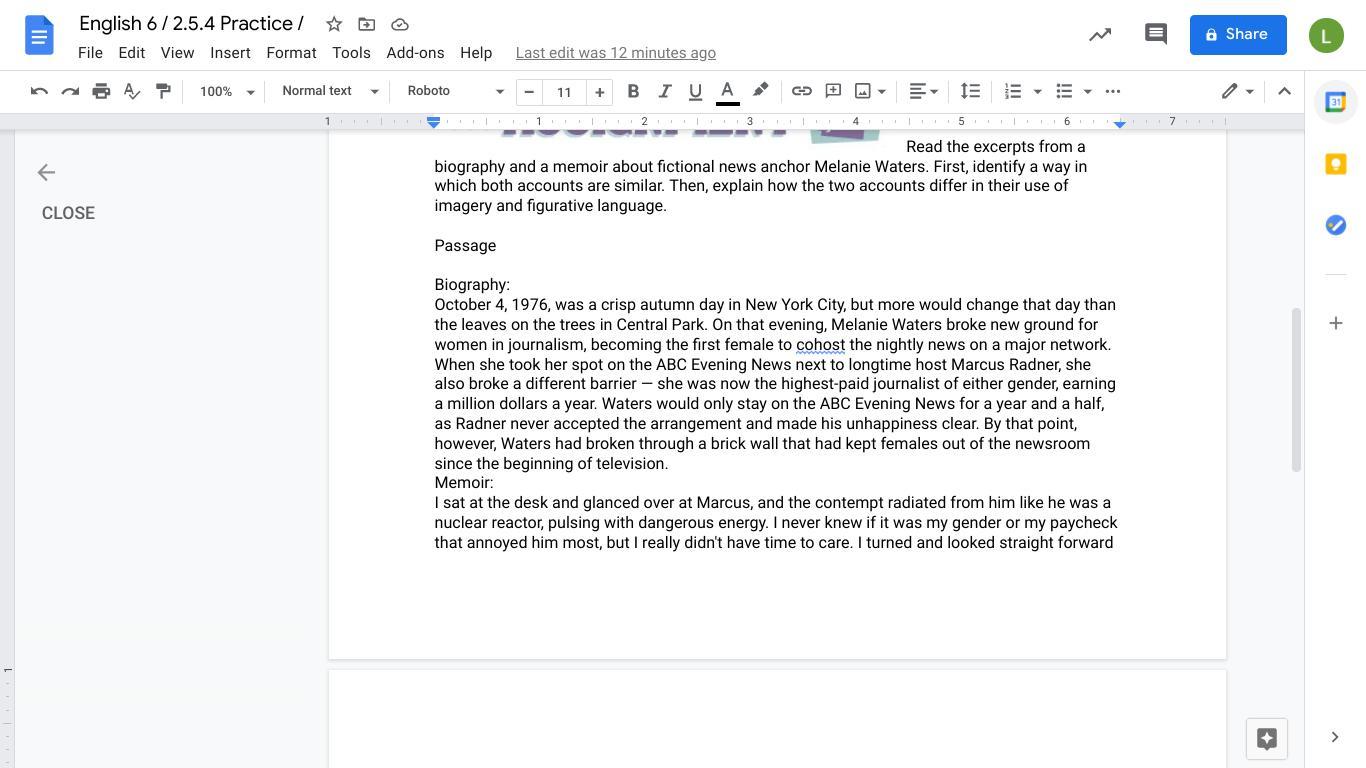This screenshot has height=768, width=1366.
Task: Open the File menu
Action: (90, 53)
